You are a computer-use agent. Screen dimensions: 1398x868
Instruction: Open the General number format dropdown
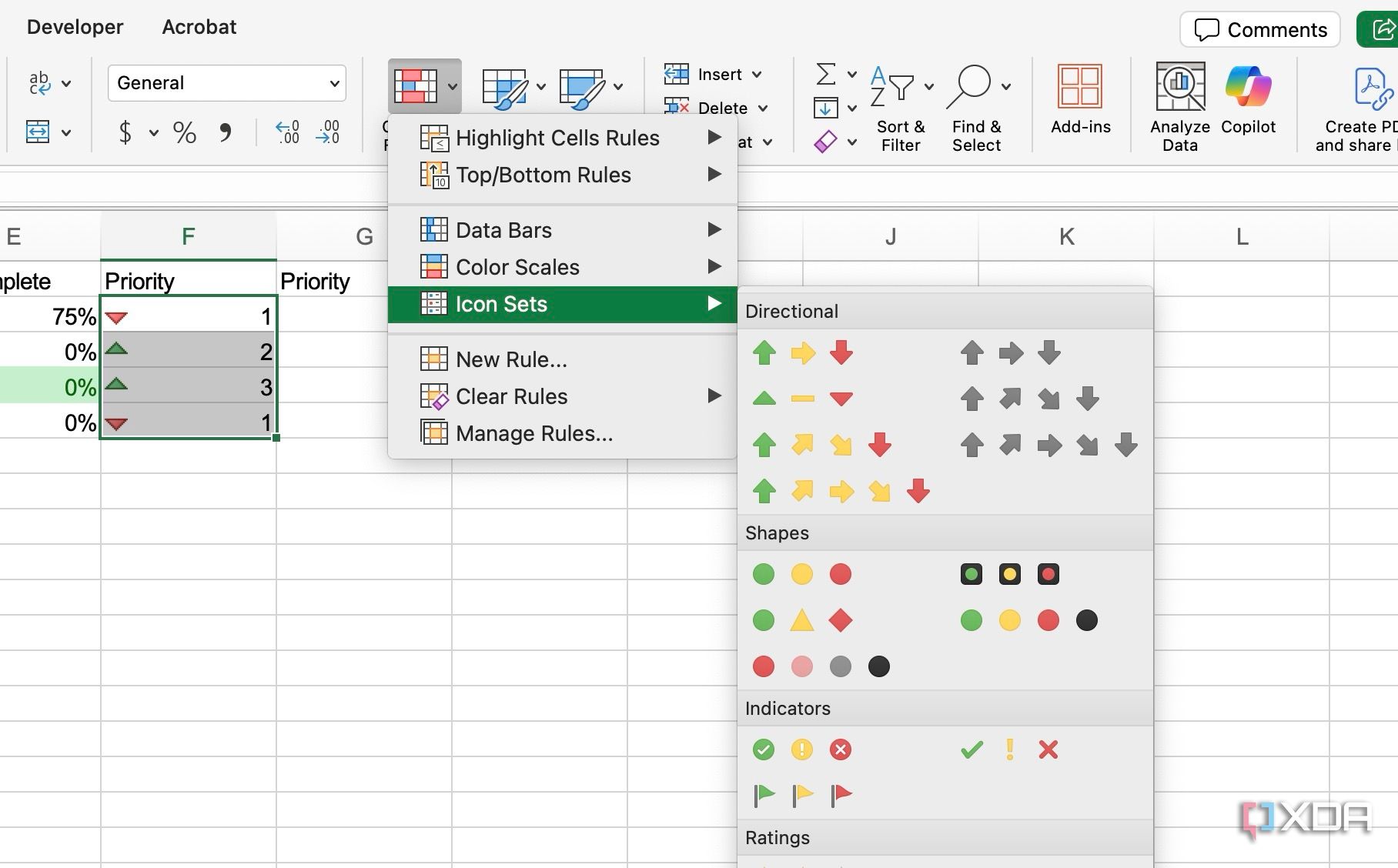click(x=226, y=83)
